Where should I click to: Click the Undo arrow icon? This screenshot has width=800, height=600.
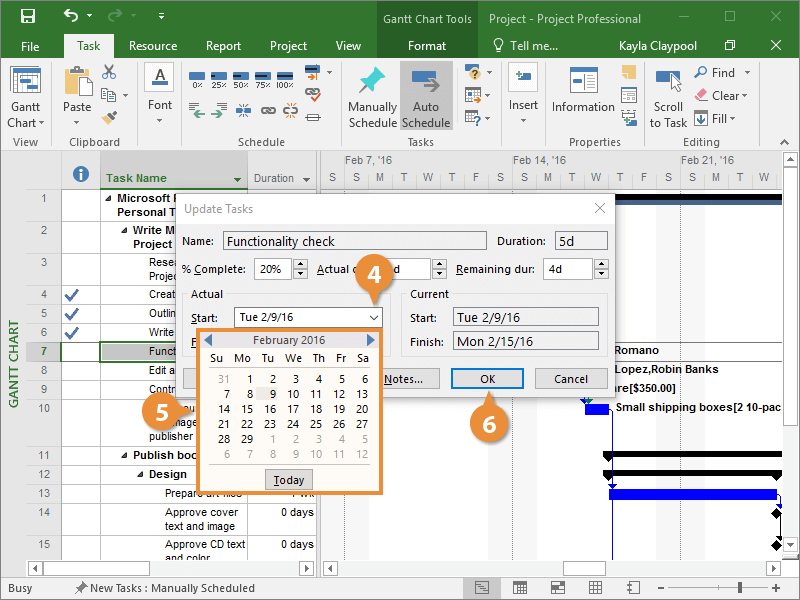[x=70, y=17]
